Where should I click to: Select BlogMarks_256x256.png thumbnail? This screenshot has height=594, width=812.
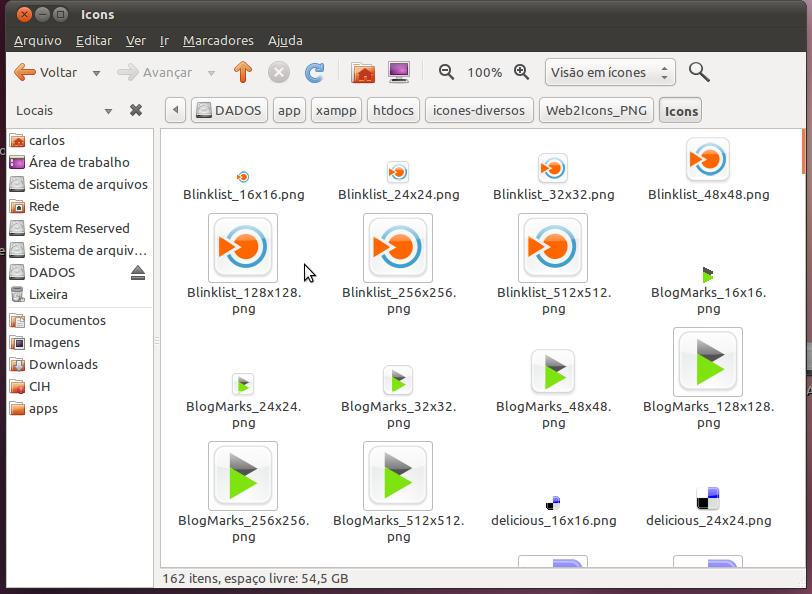[243, 475]
